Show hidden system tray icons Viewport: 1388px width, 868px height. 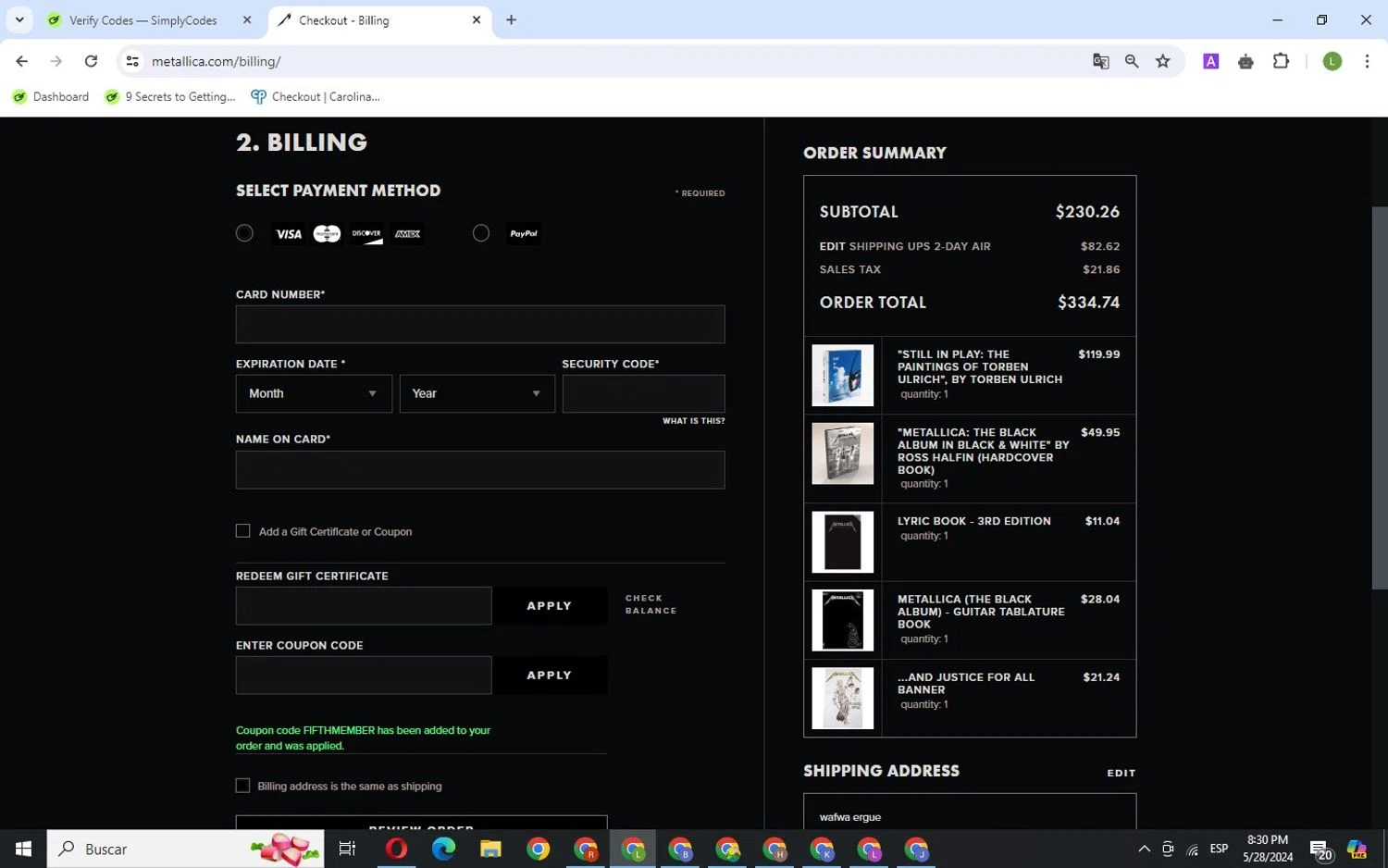coord(1144,849)
